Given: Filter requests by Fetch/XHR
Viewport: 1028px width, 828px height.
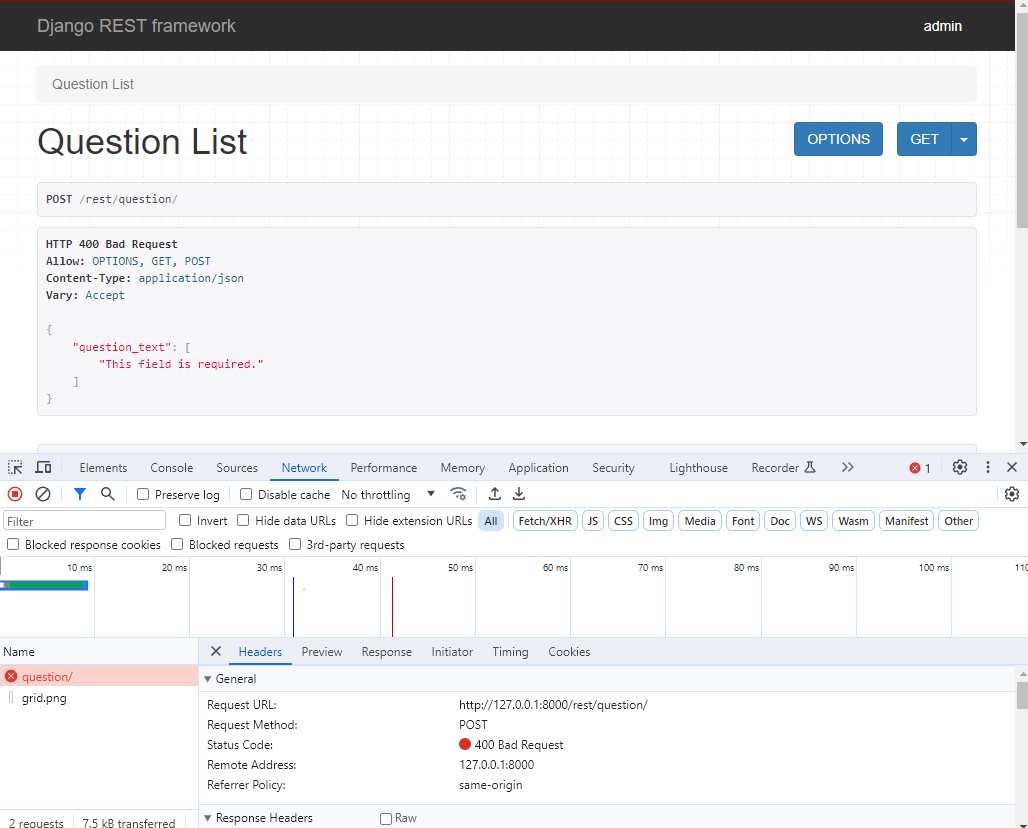Looking at the screenshot, I should click(x=545, y=521).
